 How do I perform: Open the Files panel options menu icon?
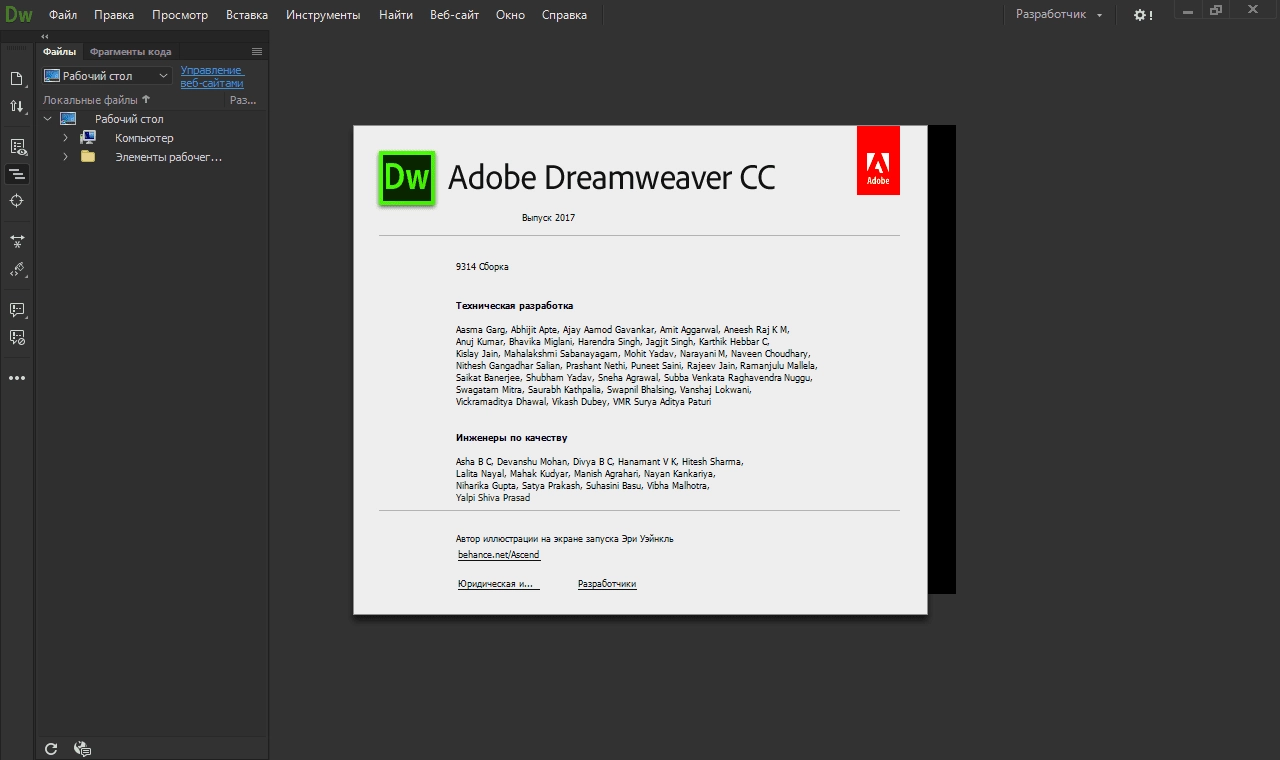[257, 51]
